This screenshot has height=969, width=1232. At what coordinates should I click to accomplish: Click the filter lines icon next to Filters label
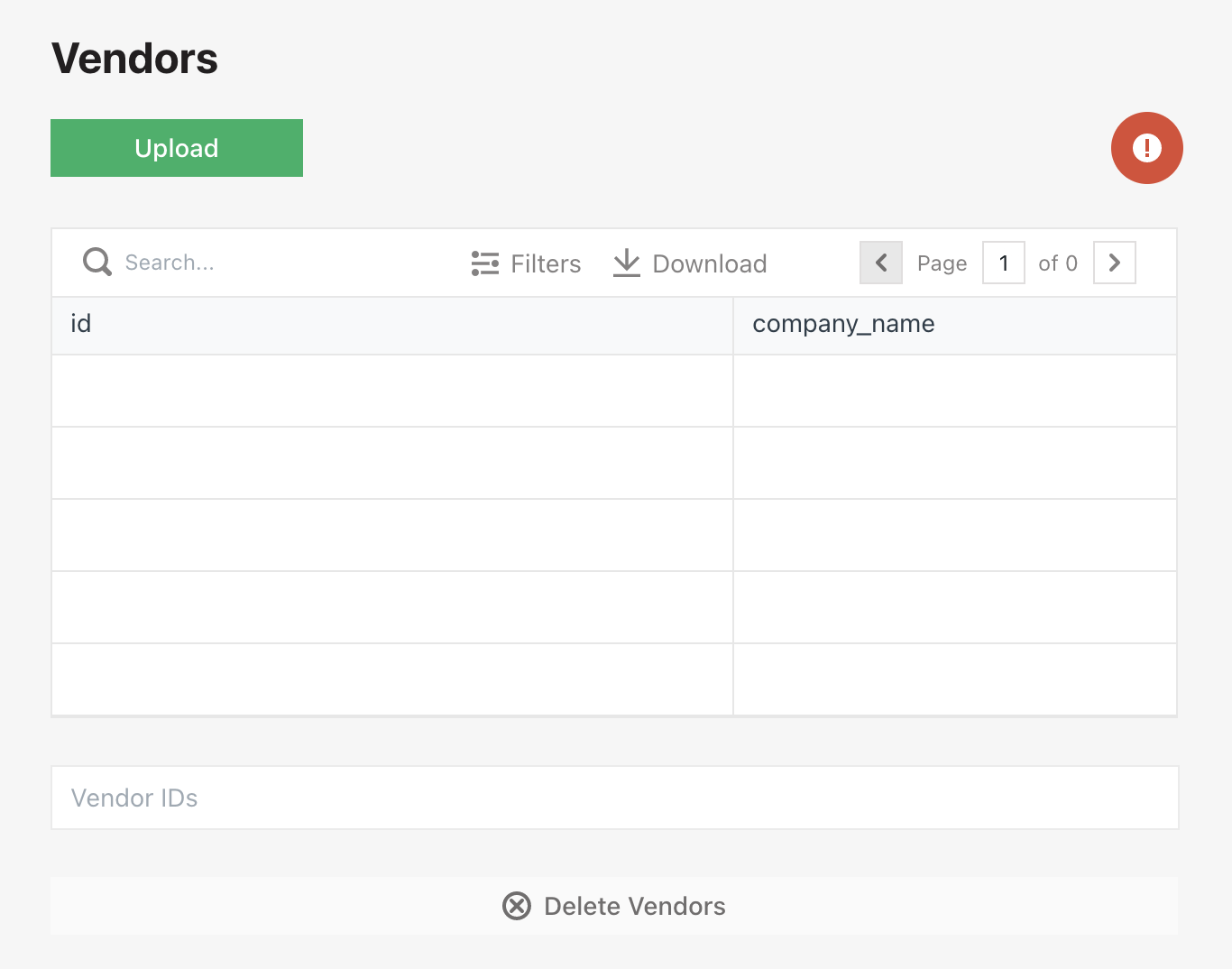pyautogui.click(x=484, y=263)
